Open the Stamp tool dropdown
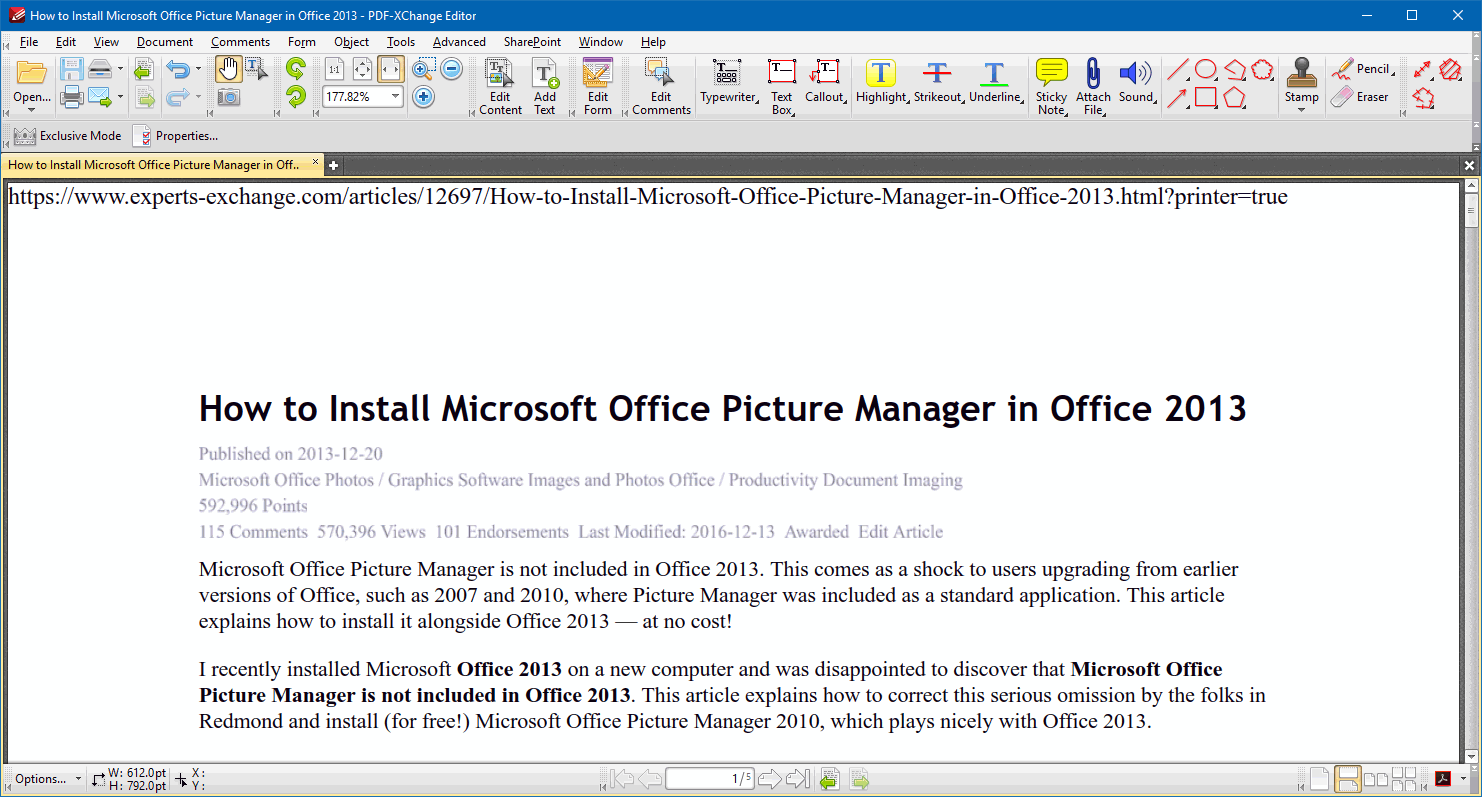 [1302, 109]
